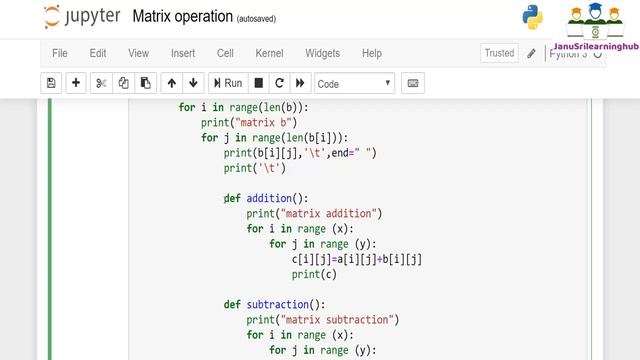Restart the kernel icon
640x360 pixels.
[x=280, y=83]
